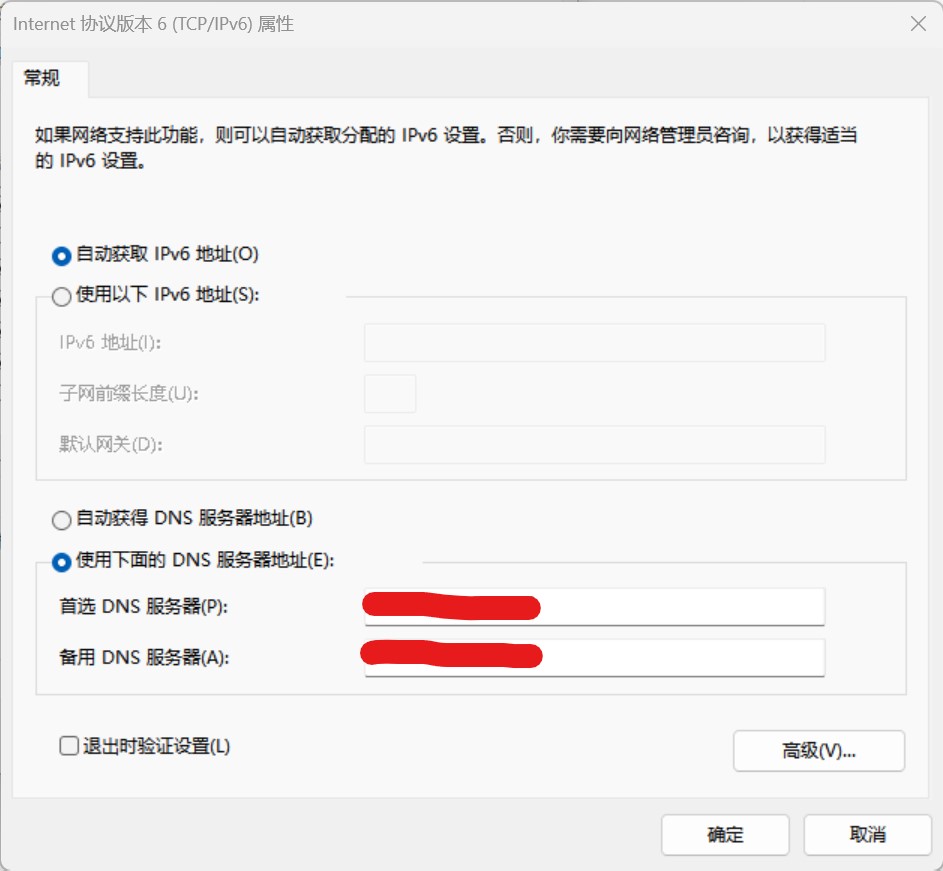This screenshot has width=943, height=871.
Task: Close the IPv6 properties dialog window
Action: 915,23
